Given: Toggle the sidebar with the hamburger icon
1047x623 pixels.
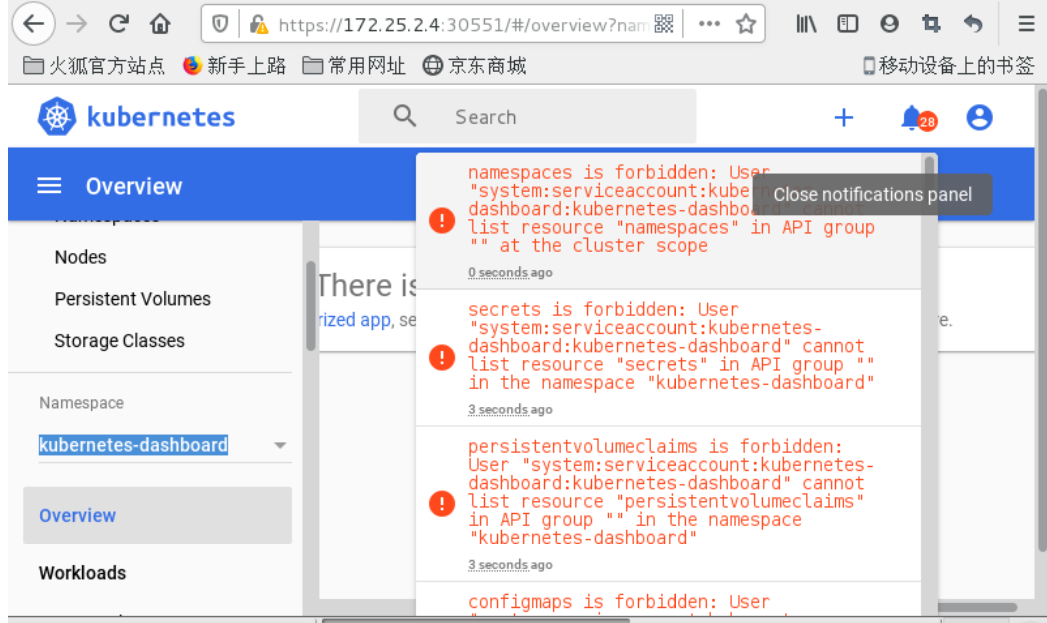Looking at the screenshot, I should (49, 185).
